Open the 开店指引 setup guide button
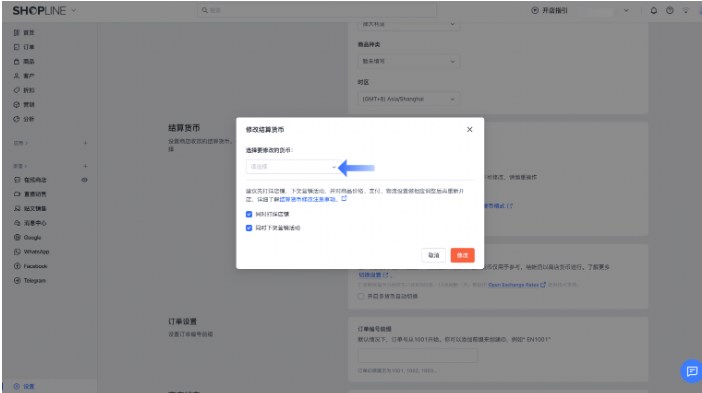Image resolution: width=702 pixels, height=393 pixels. [x=549, y=10]
